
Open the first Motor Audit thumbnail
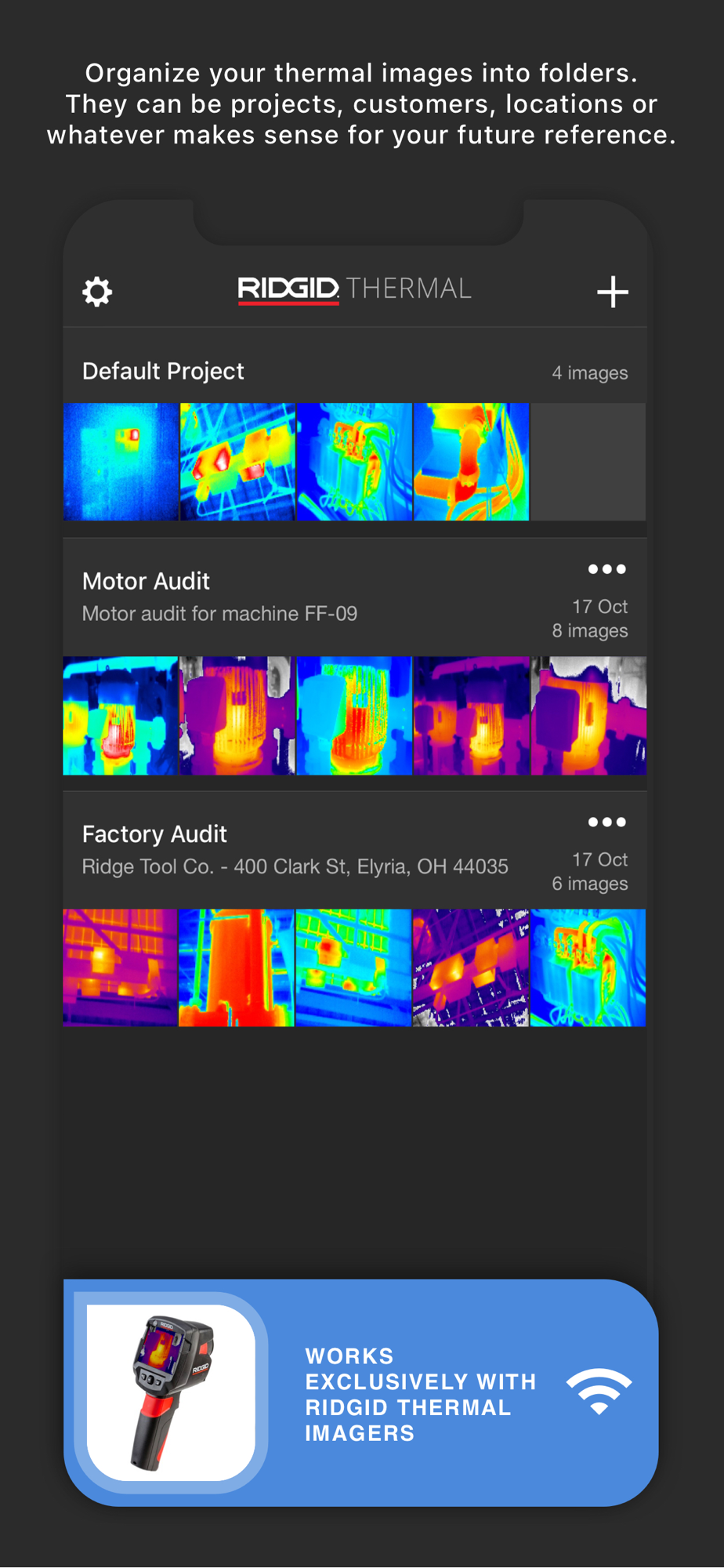pos(121,716)
